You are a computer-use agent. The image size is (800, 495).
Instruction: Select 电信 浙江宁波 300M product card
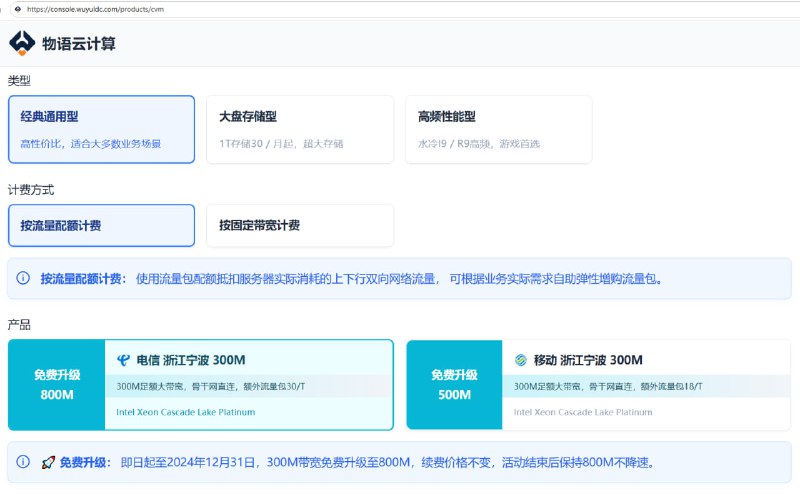coord(201,385)
